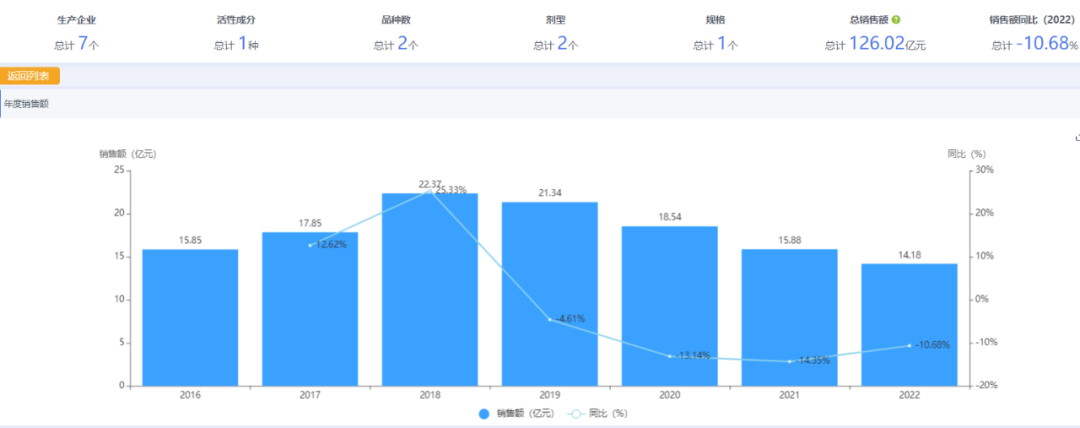The height and width of the screenshot is (428, 1080).
Task: Click the partially visible icon at chart's top-right corner
Action: (1076, 138)
